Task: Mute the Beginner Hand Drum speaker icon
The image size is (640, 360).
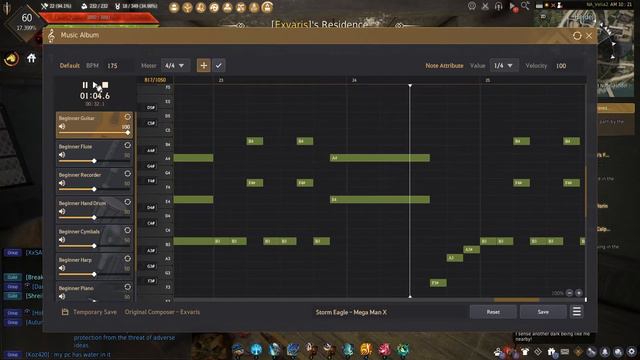Action: [x=62, y=211]
